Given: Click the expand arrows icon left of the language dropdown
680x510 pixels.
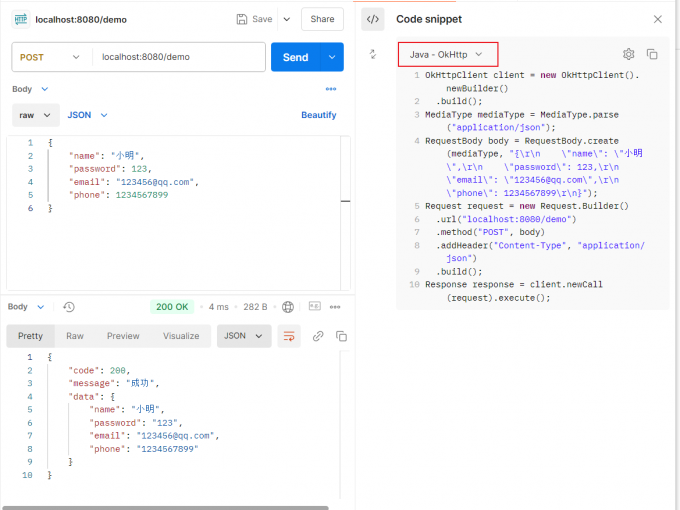Looking at the screenshot, I should 373,54.
